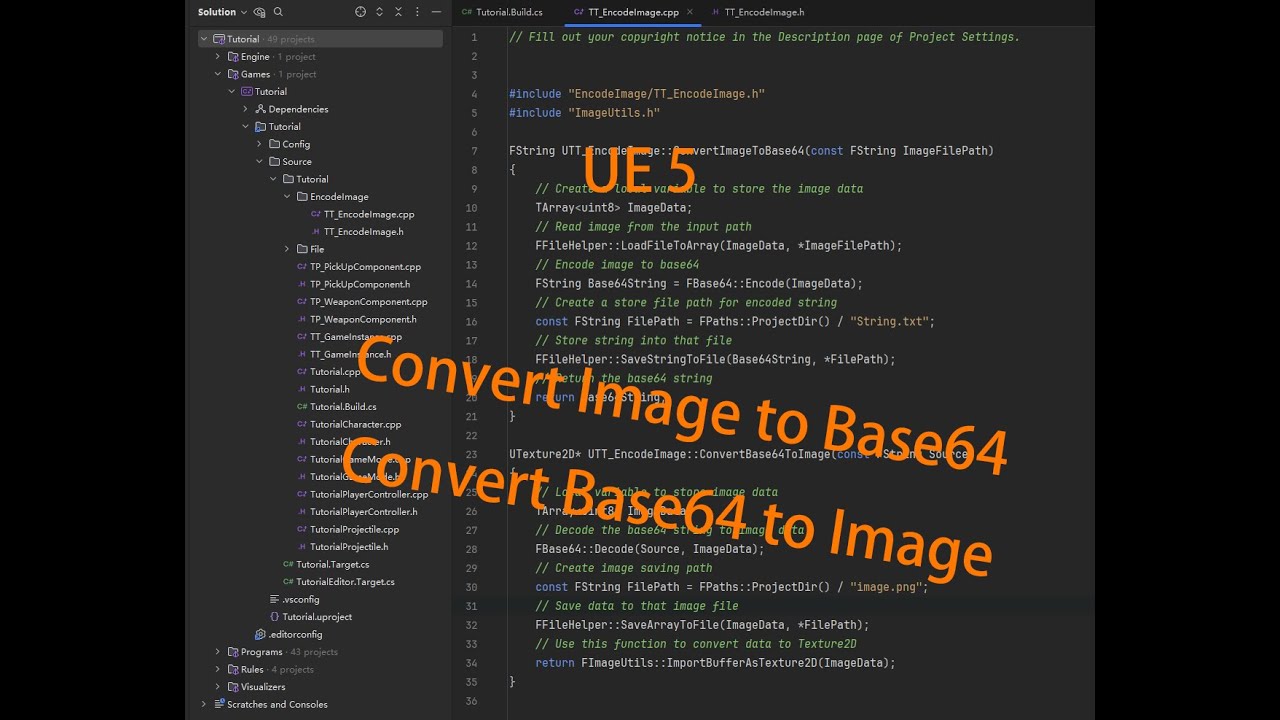Open Tutorial.Target.cs file
This screenshot has height=720, width=1280.
click(x=333, y=564)
